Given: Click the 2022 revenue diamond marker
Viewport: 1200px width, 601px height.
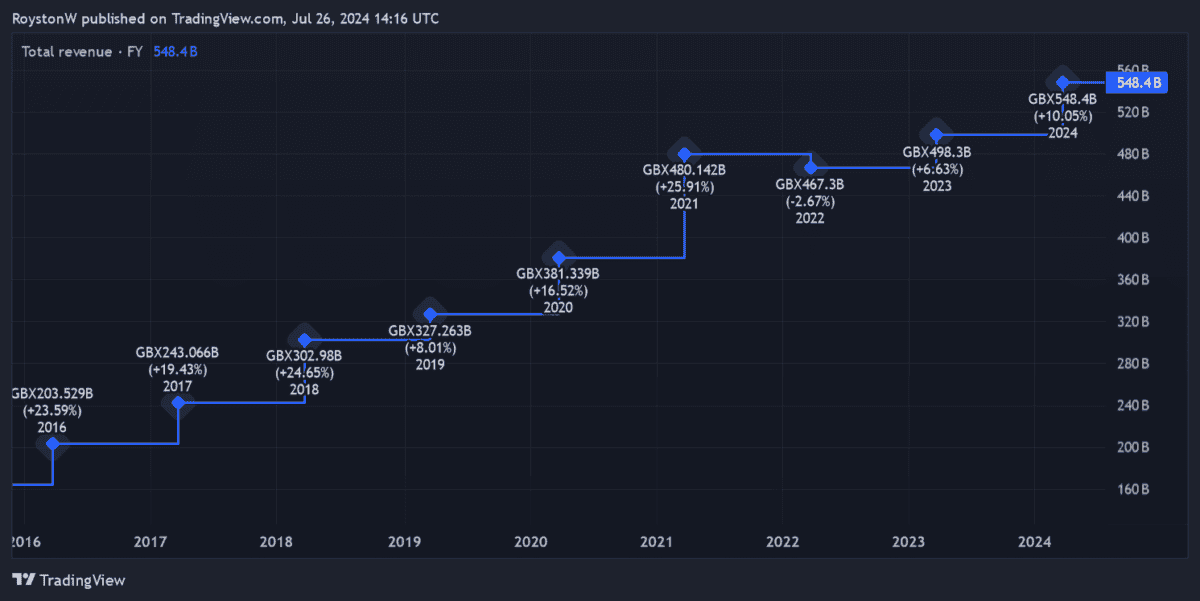Looking at the screenshot, I should pos(811,167).
